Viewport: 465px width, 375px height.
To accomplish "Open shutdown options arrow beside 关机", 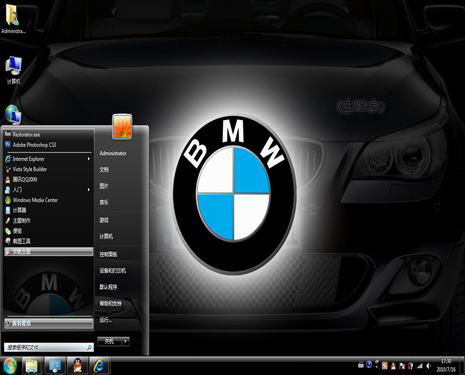I will point(125,341).
